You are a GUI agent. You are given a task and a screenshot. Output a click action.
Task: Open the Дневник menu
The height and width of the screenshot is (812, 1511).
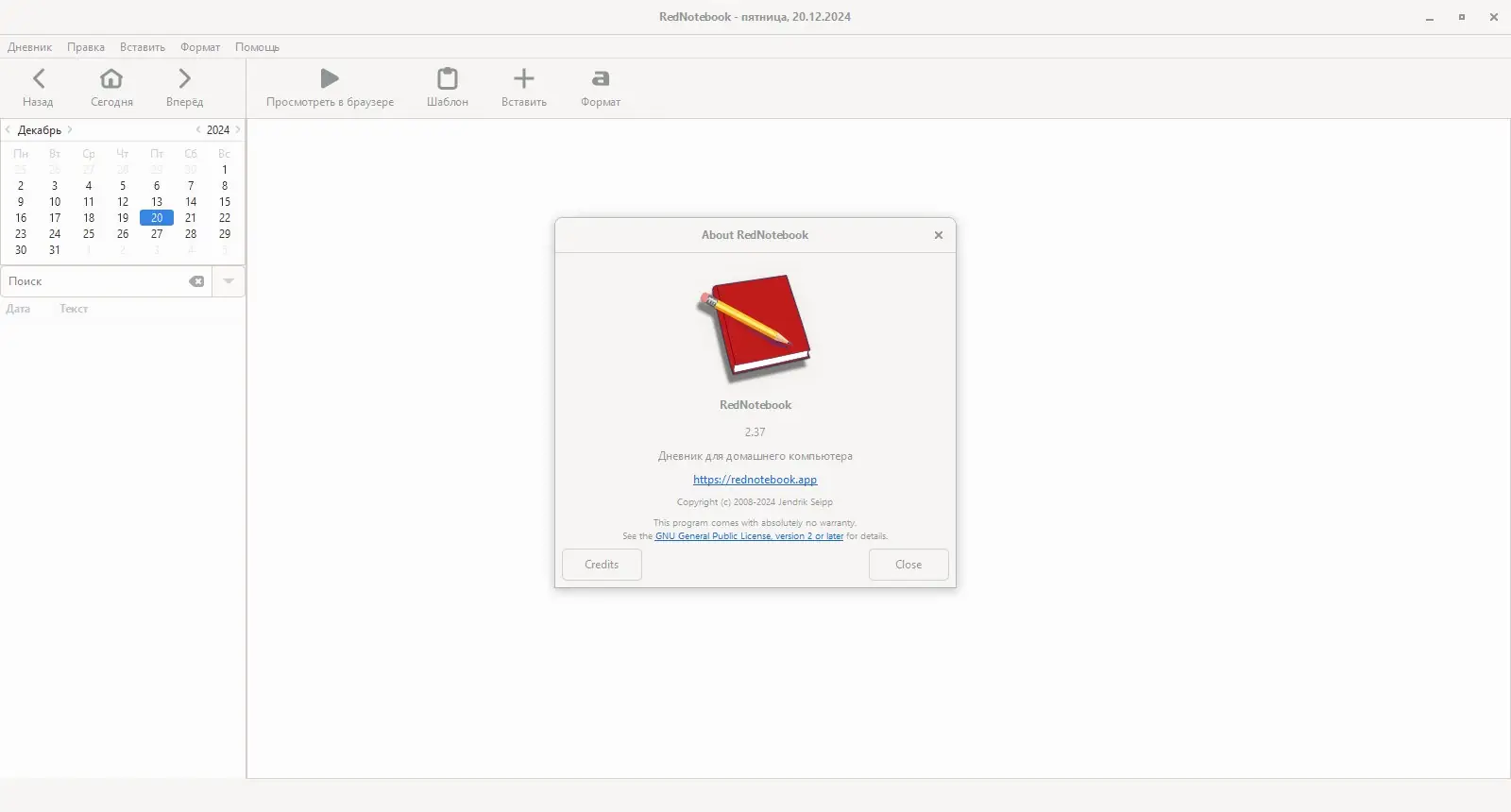29,47
